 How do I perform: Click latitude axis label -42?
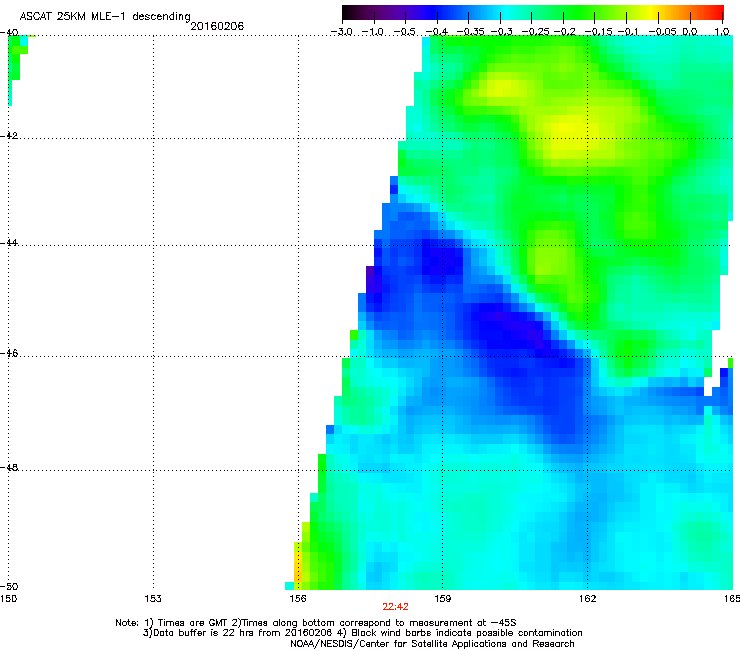tap(9, 135)
